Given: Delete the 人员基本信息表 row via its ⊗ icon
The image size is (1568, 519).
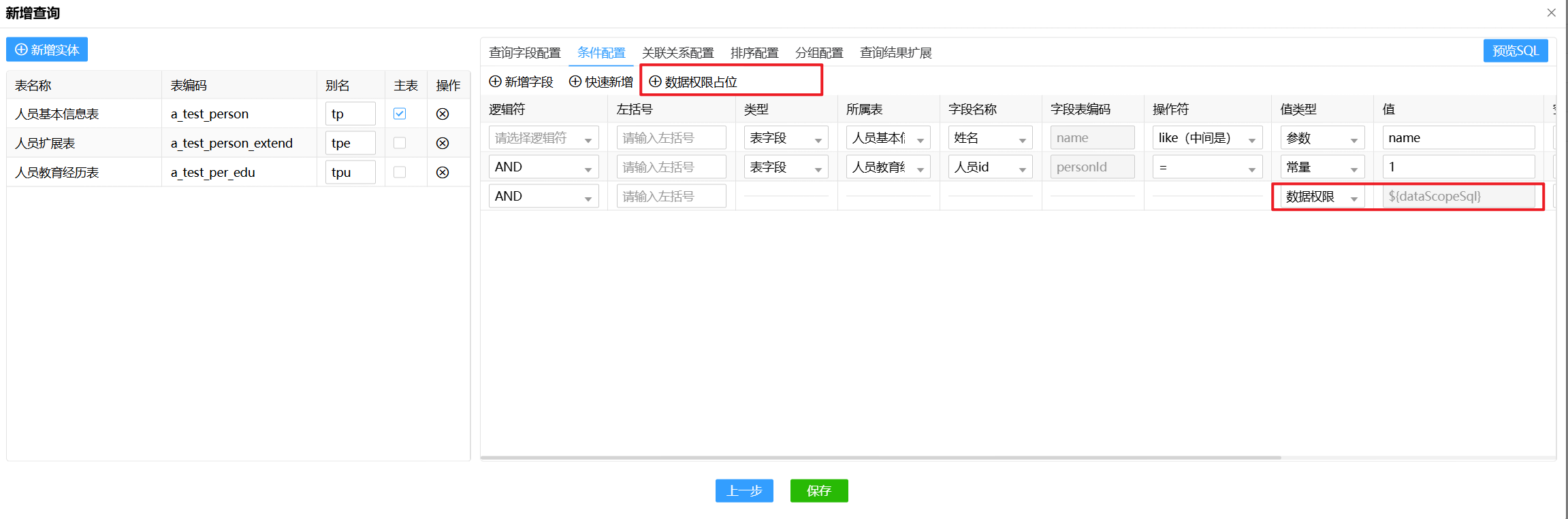Looking at the screenshot, I should pos(443,114).
